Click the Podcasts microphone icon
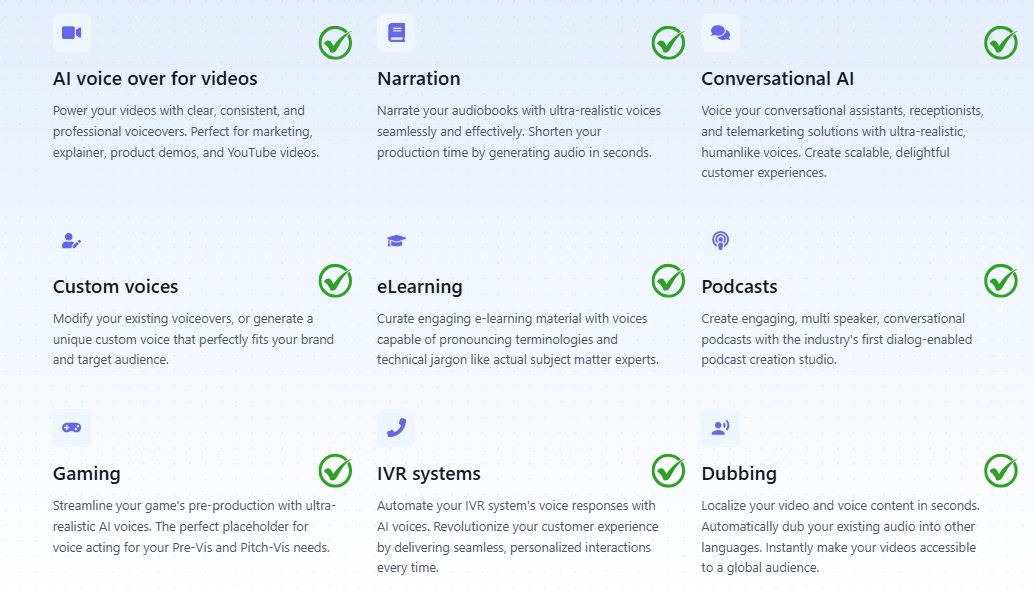 pos(720,241)
